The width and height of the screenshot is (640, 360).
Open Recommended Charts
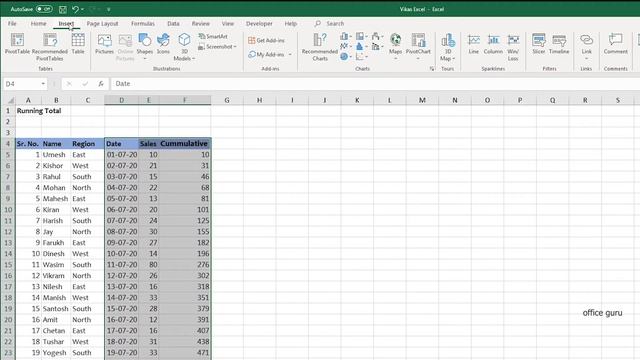point(320,47)
